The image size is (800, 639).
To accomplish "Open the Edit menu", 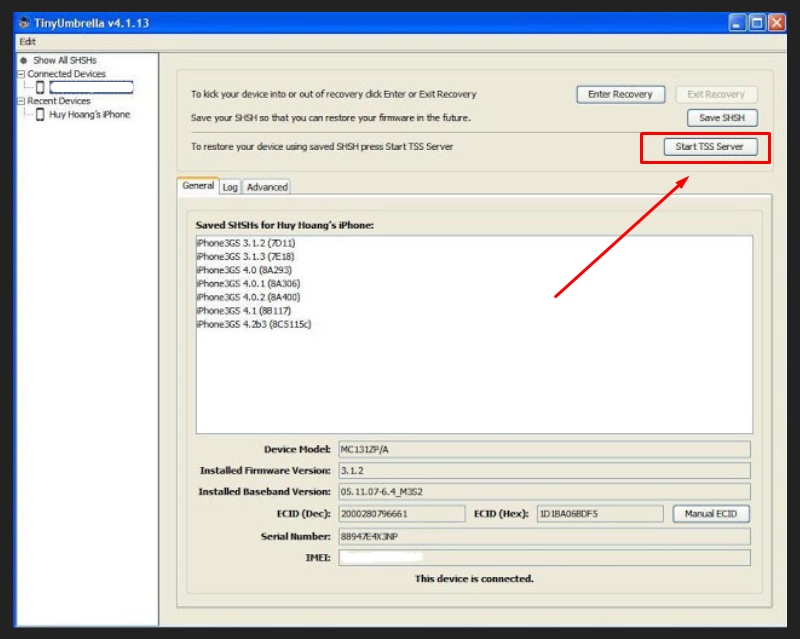I will 27,41.
